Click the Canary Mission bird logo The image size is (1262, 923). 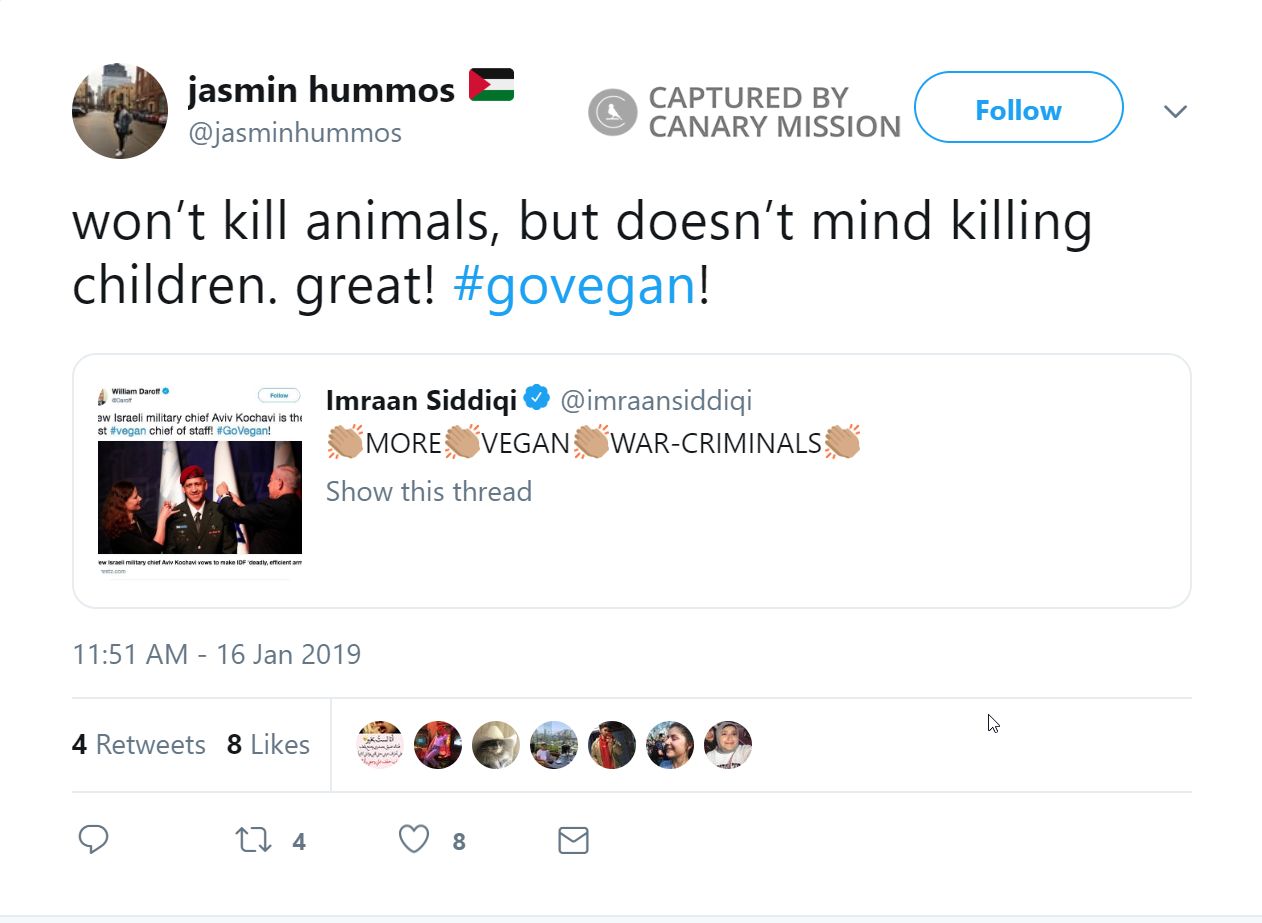(612, 112)
